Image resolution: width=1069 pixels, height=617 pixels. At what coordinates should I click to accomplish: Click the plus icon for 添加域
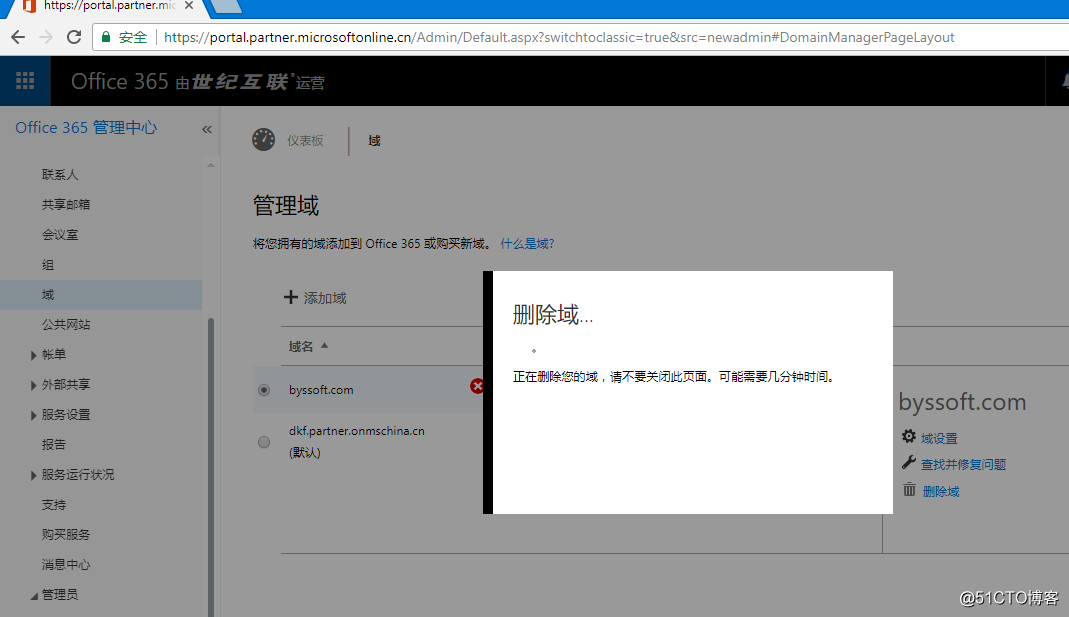tap(291, 297)
